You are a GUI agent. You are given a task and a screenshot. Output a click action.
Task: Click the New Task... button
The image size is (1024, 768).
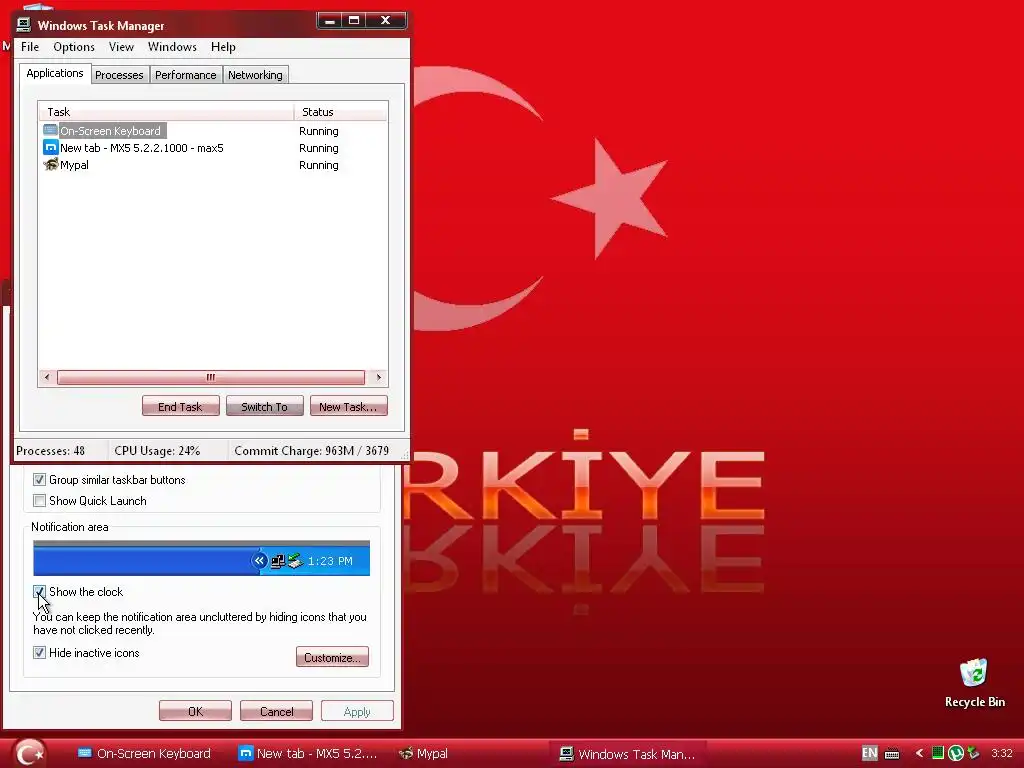(348, 406)
